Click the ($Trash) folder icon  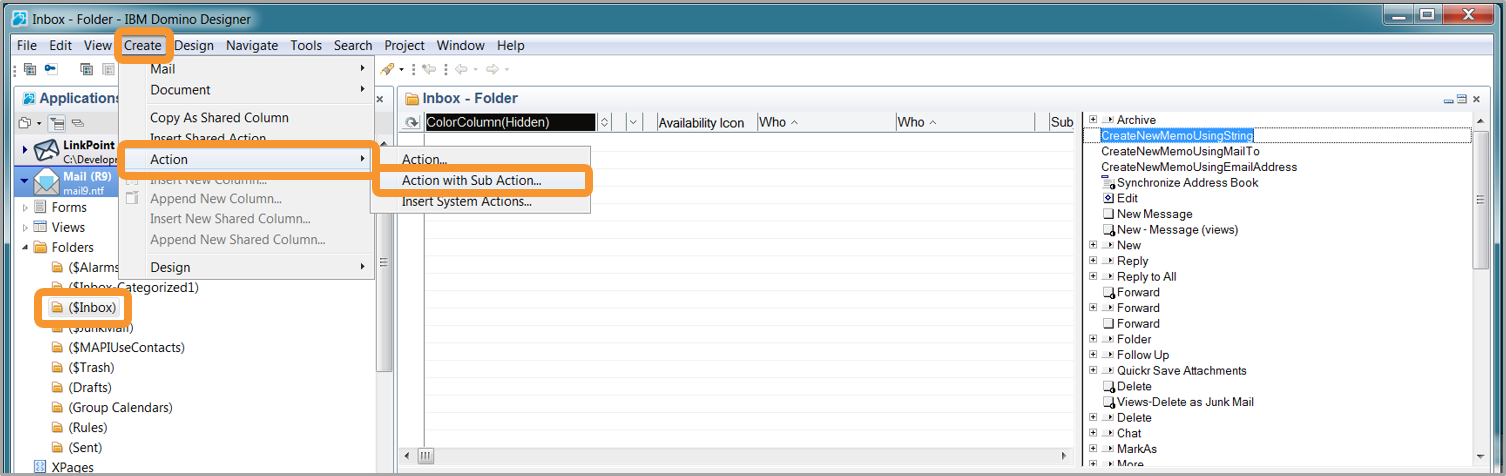pos(57,367)
